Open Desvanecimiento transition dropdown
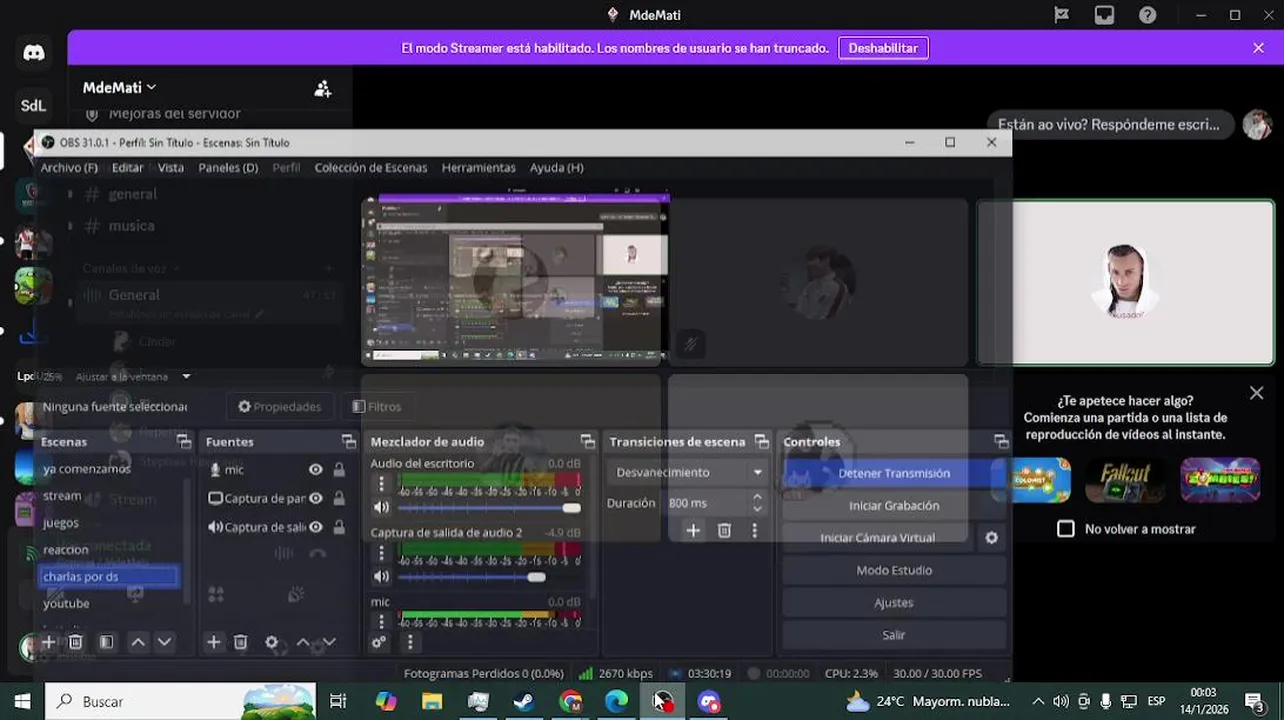 pos(689,472)
